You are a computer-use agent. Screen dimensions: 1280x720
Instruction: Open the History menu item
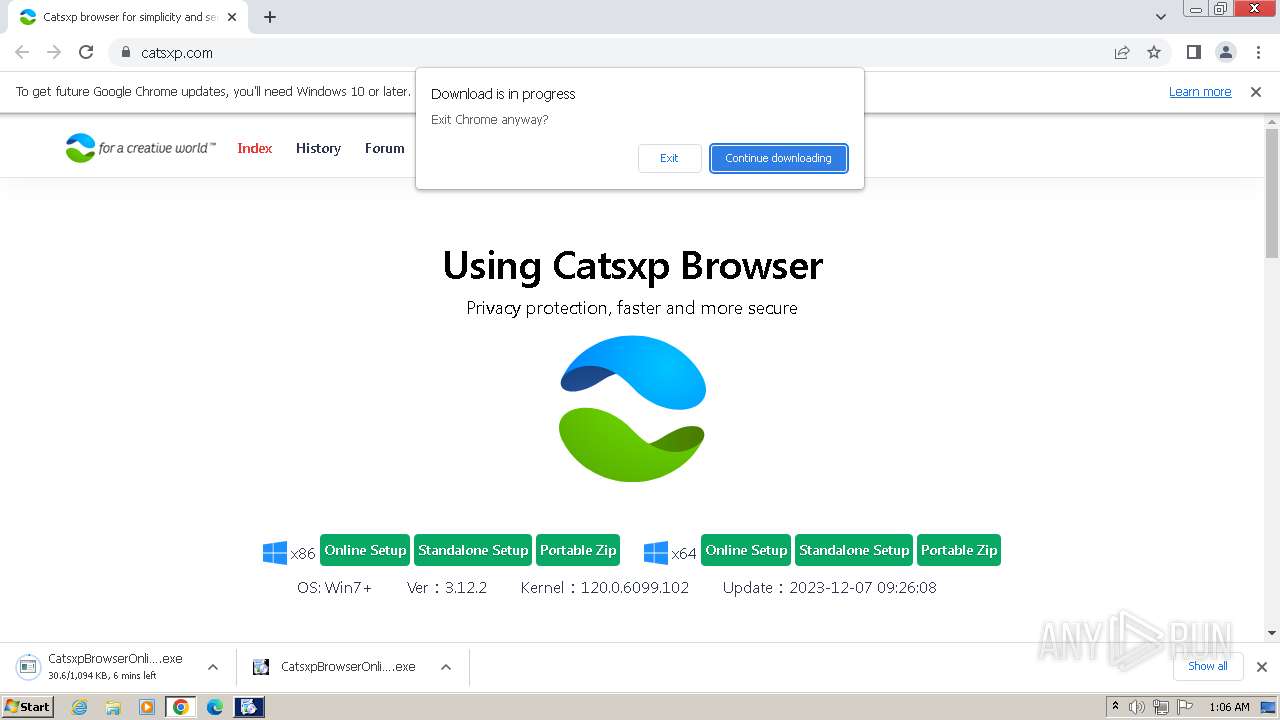pyautogui.click(x=318, y=148)
